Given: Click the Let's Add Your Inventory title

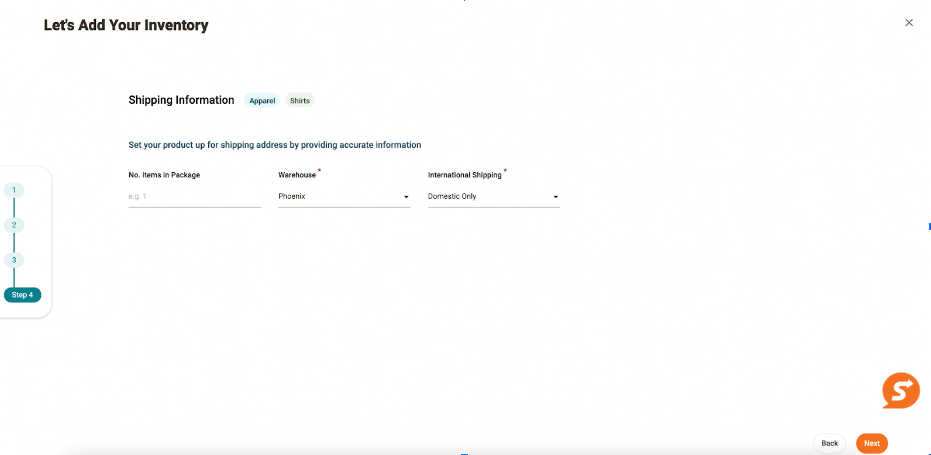Looking at the screenshot, I should tap(126, 25).
